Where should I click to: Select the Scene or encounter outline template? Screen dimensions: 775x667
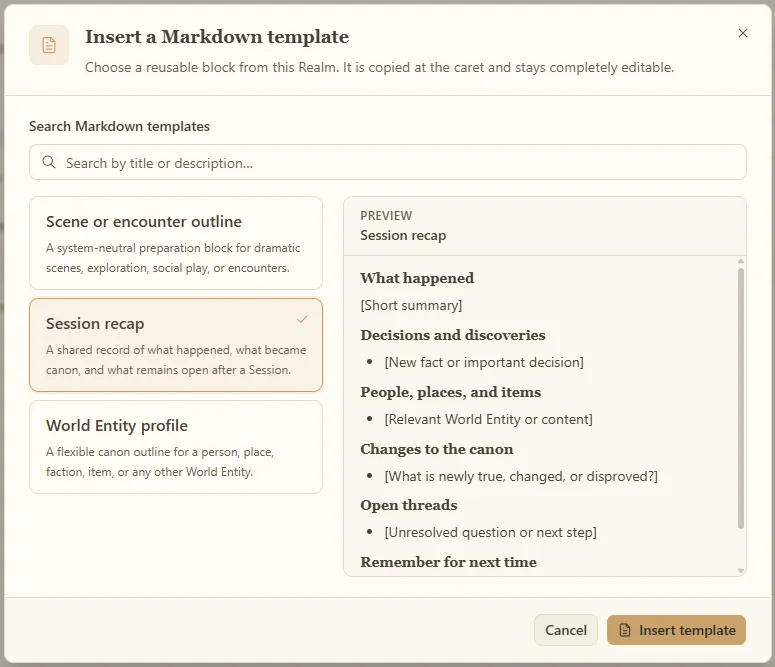pos(176,243)
